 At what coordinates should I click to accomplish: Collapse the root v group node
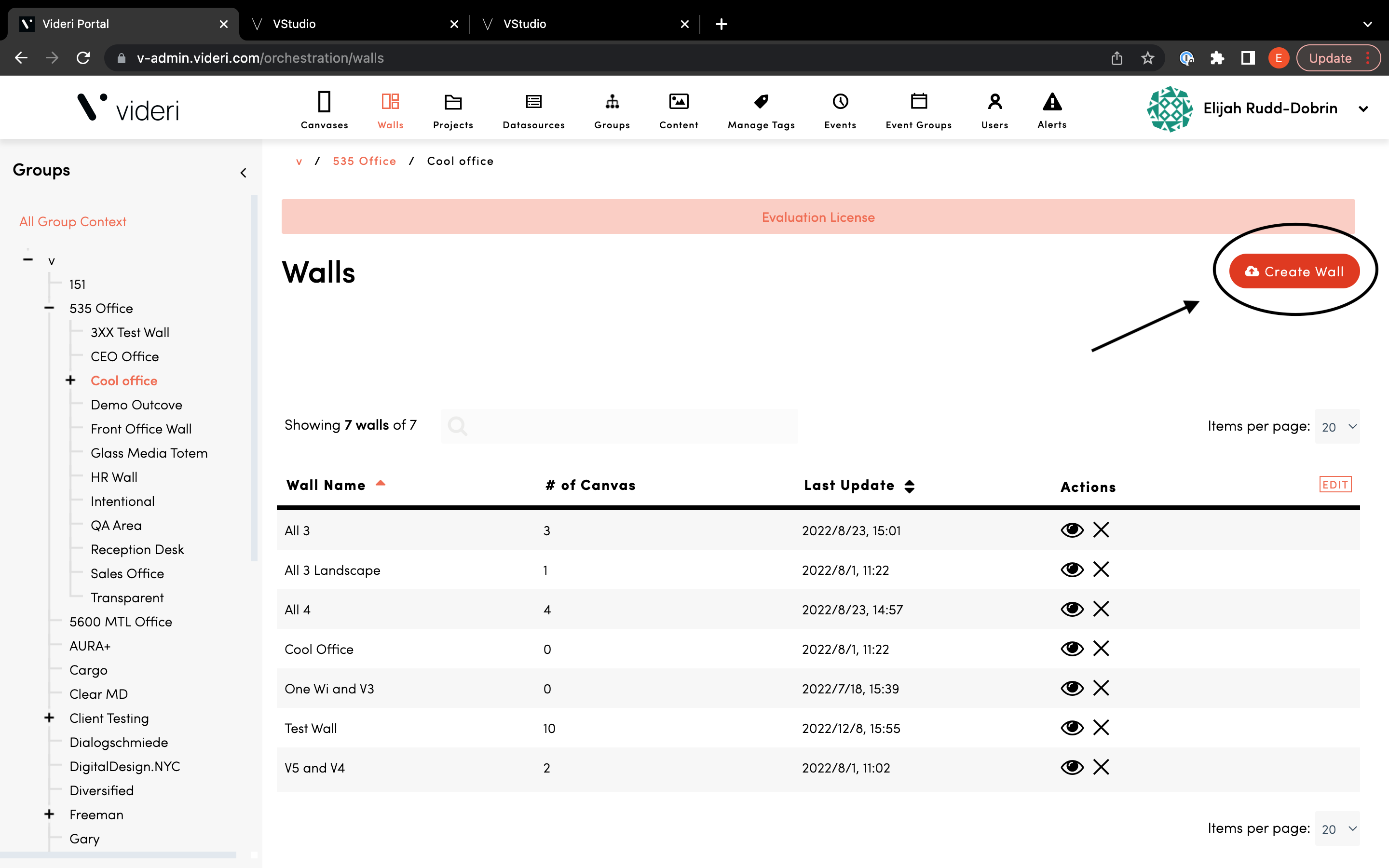coord(27,259)
